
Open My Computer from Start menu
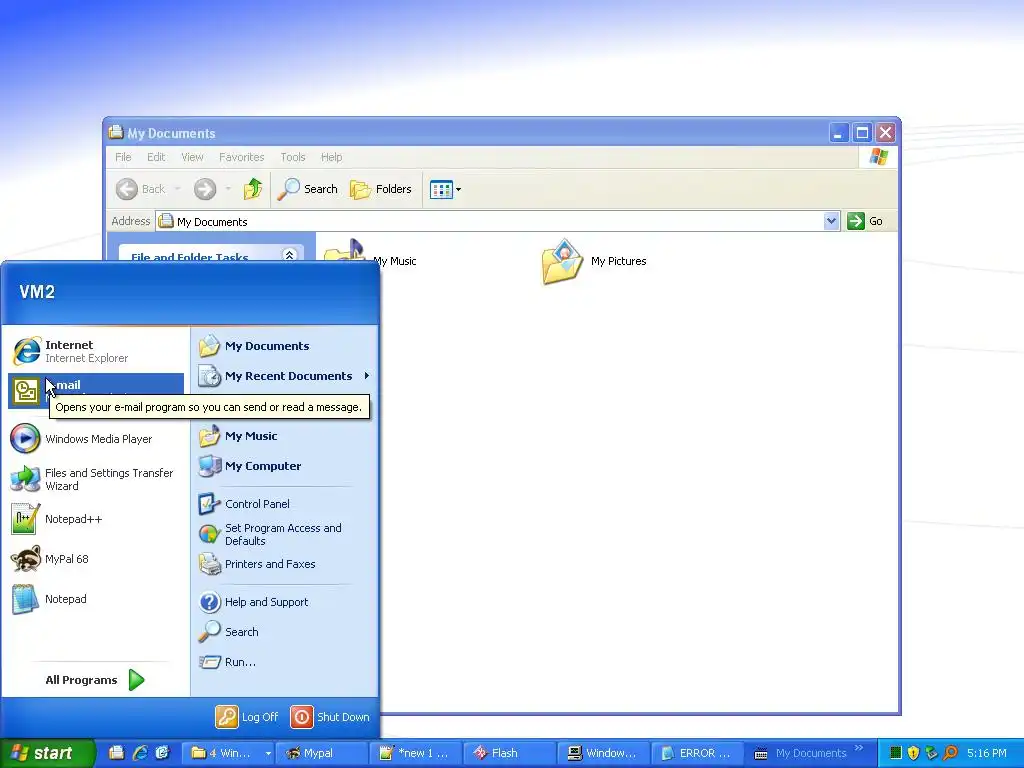pos(285,466)
